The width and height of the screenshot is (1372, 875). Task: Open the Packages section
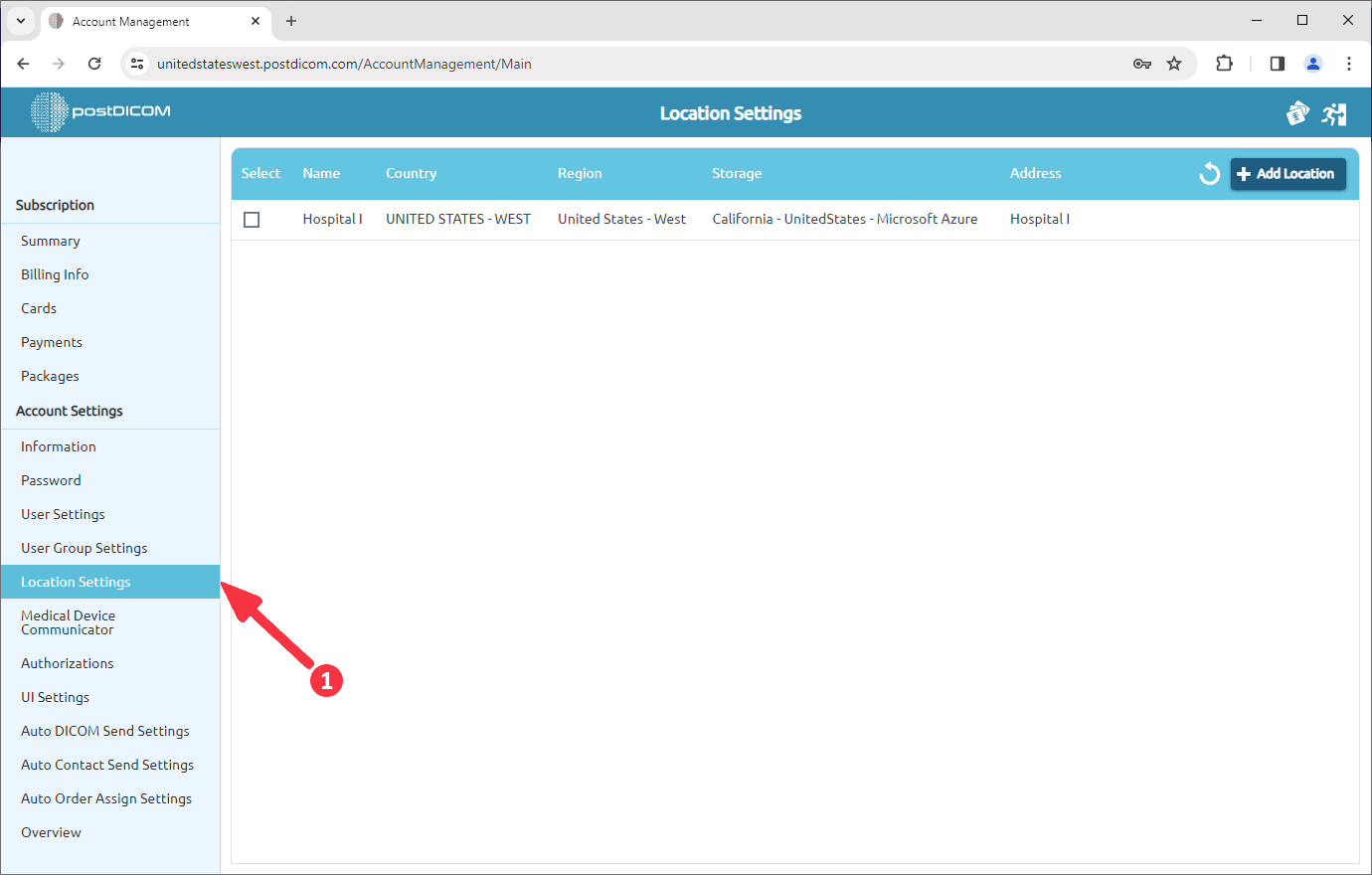pyautogui.click(x=49, y=376)
